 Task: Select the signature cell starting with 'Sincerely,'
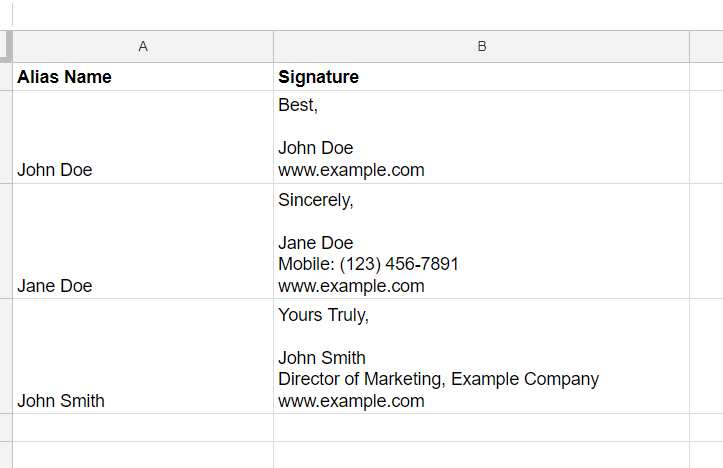pyautogui.click(x=481, y=241)
